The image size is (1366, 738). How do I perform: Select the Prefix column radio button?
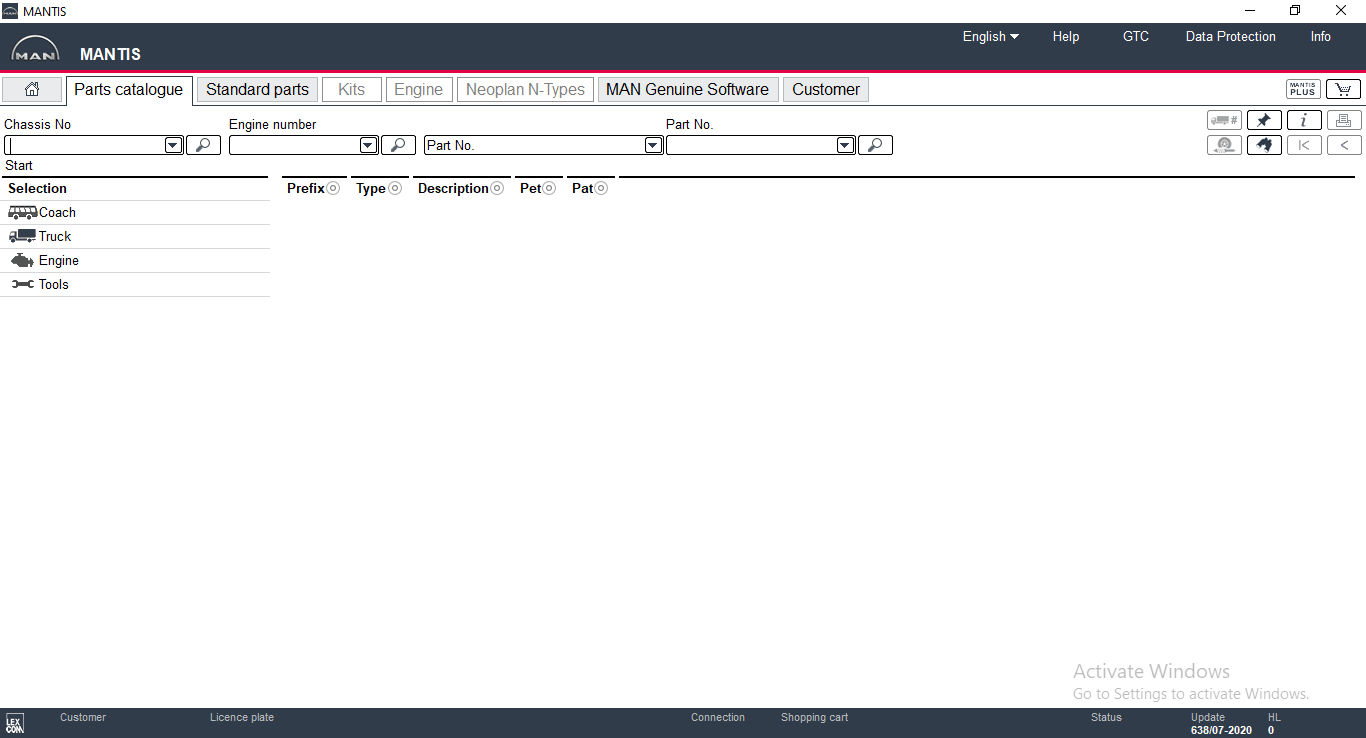(333, 188)
